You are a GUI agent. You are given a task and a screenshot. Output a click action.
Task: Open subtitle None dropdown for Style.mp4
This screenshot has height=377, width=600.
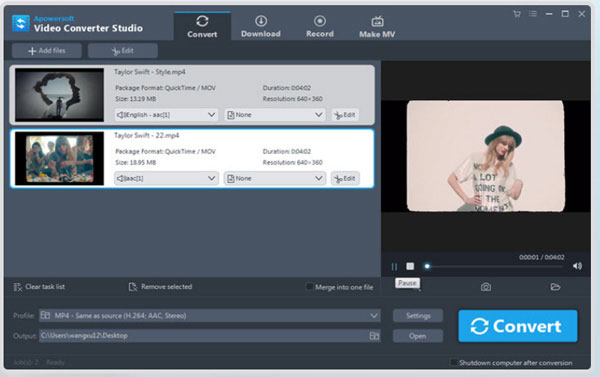(x=275, y=115)
